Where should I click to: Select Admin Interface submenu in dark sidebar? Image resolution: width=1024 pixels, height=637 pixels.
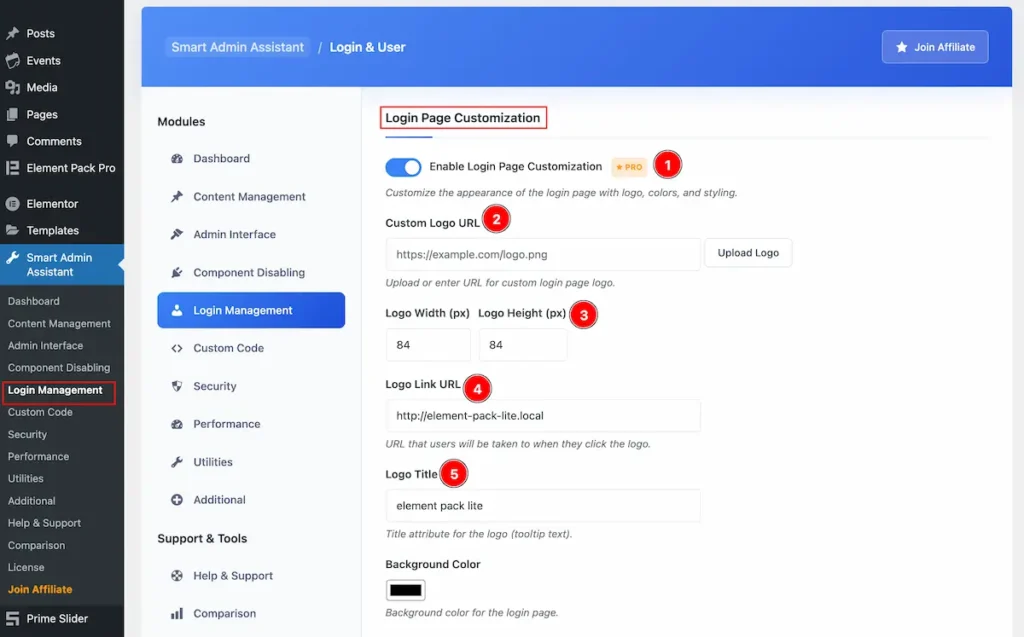click(x=45, y=346)
